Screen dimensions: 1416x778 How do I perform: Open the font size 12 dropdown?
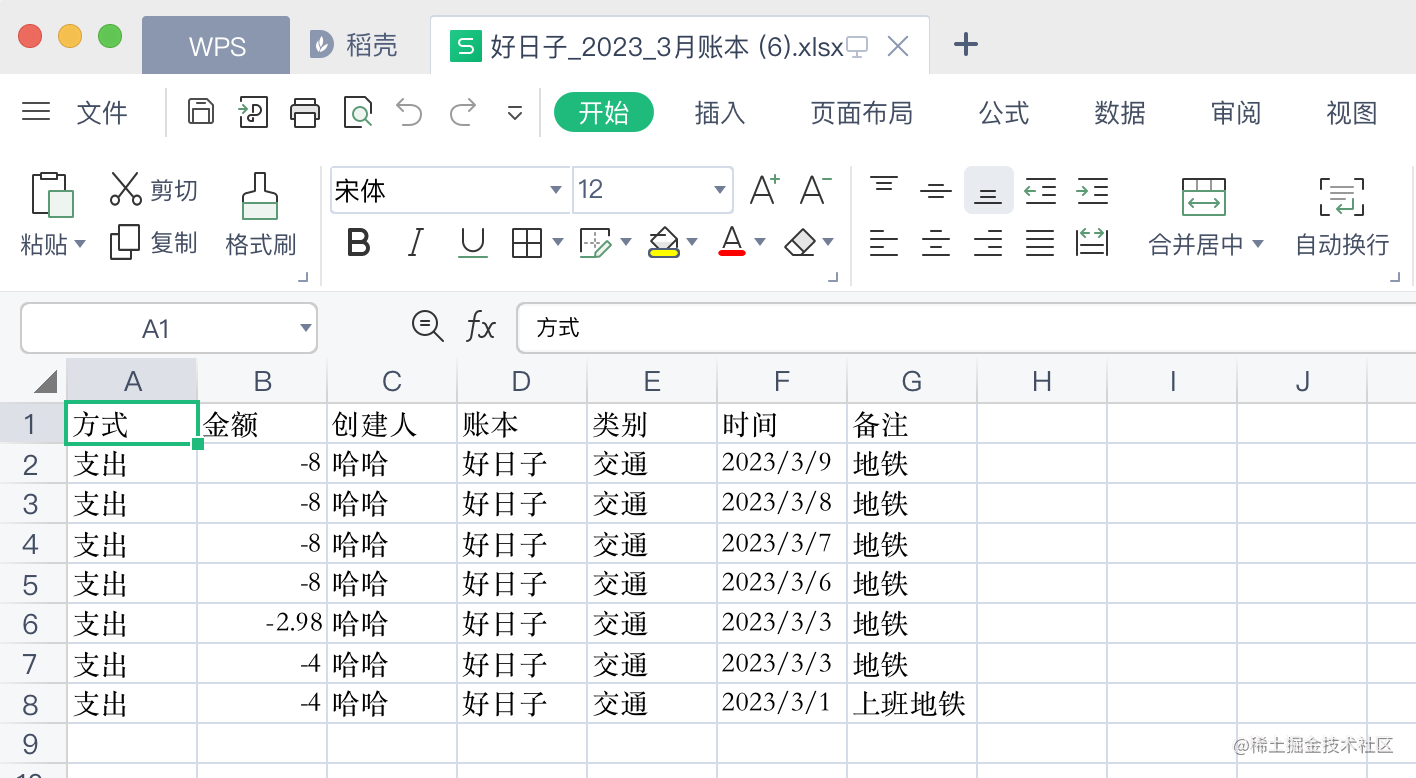click(x=719, y=190)
